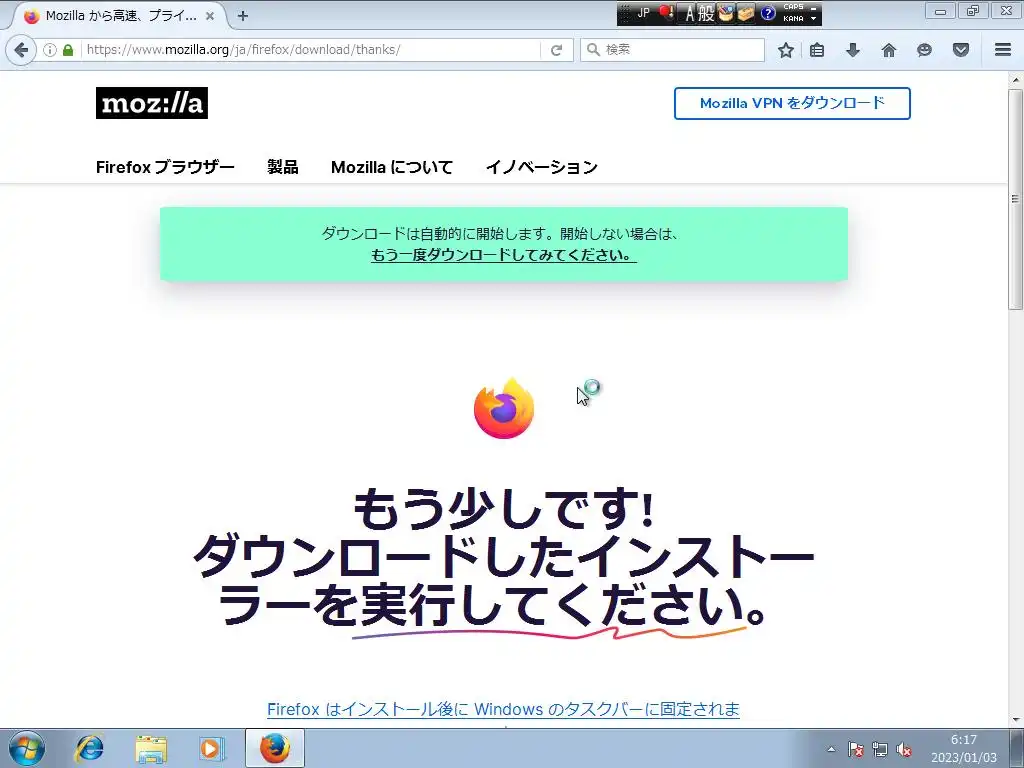Open a new tab with plus button
The width and height of the screenshot is (1024, 768).
(x=243, y=16)
